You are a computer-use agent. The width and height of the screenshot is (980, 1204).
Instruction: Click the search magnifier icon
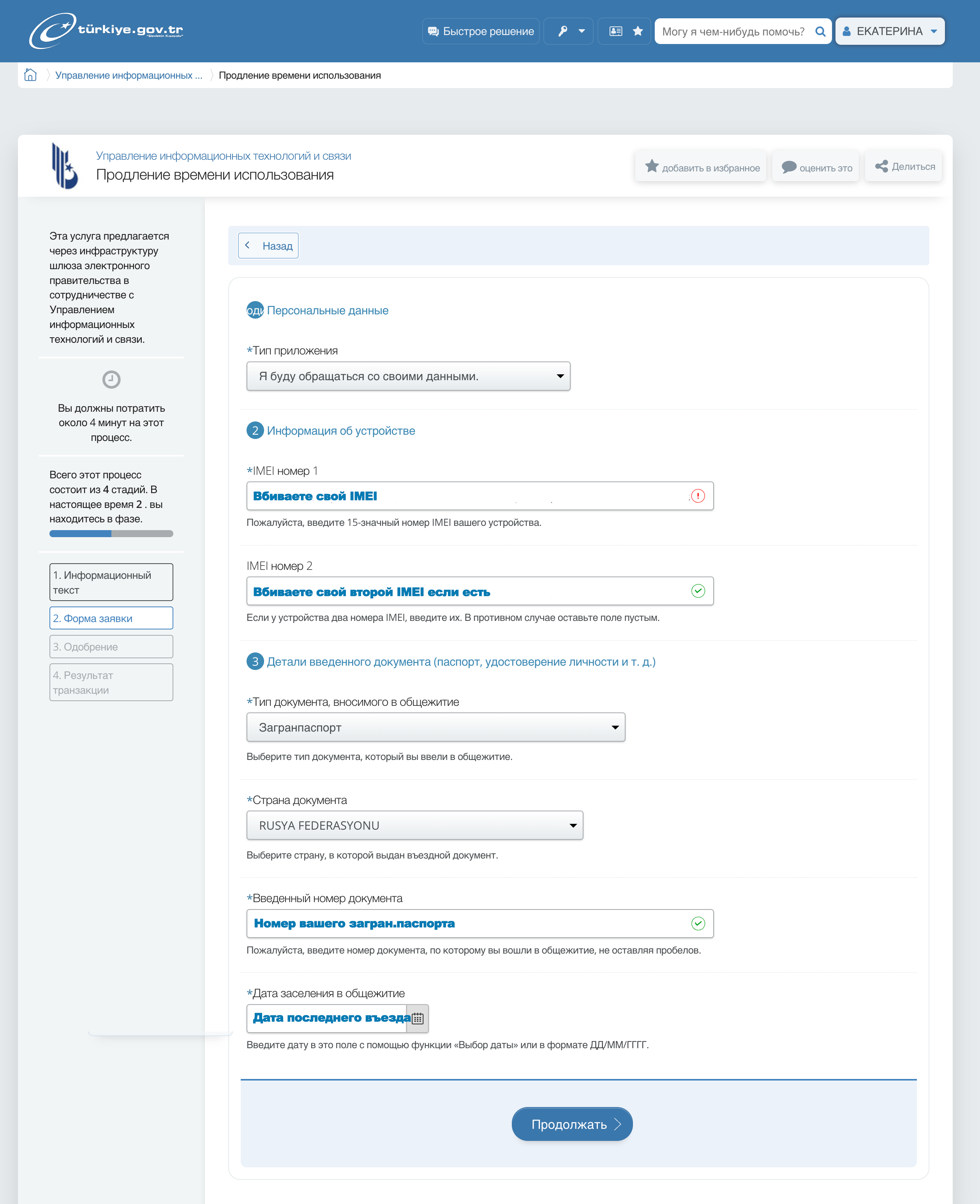pos(820,32)
